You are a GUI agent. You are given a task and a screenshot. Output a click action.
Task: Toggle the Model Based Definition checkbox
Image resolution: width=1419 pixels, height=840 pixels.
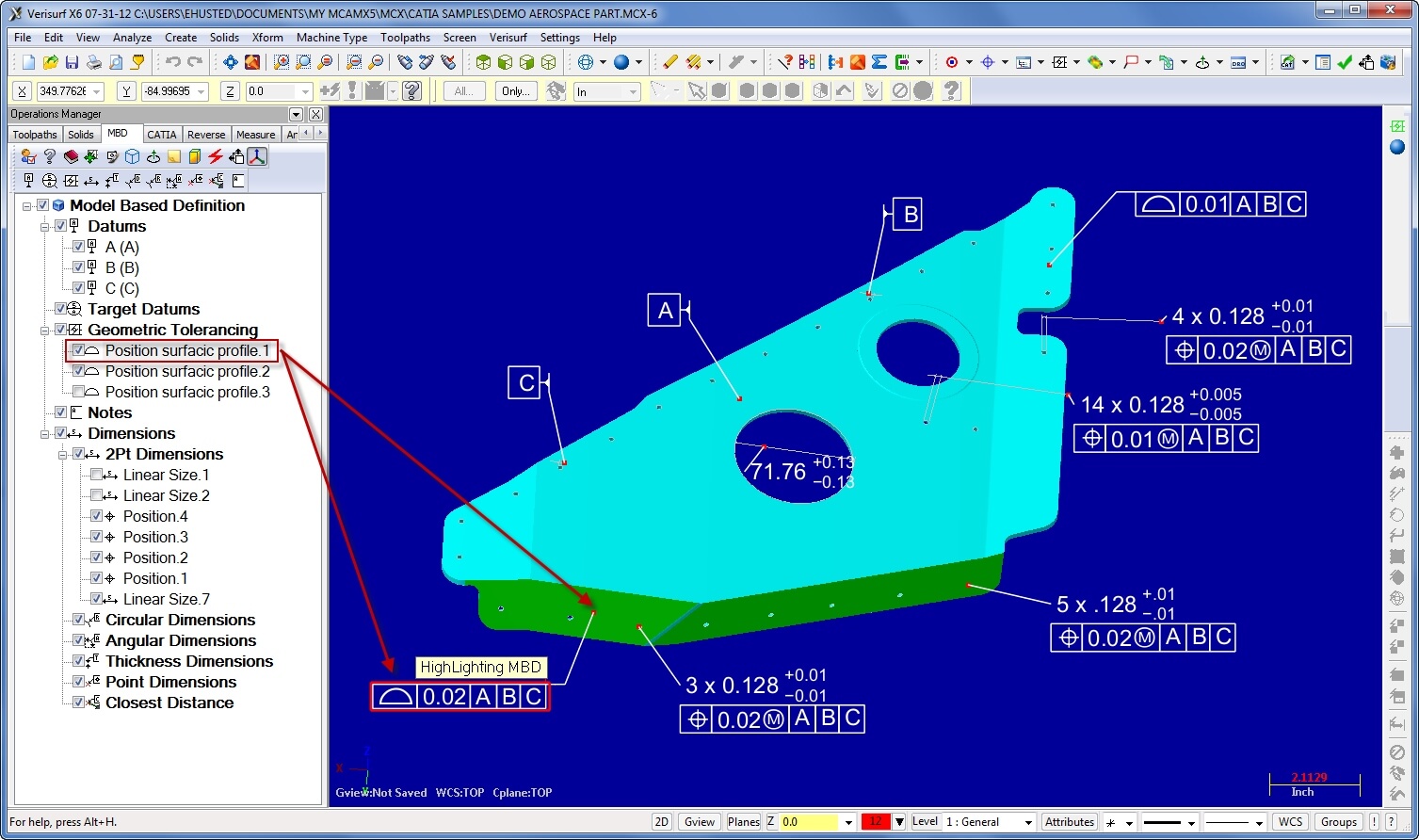point(42,205)
